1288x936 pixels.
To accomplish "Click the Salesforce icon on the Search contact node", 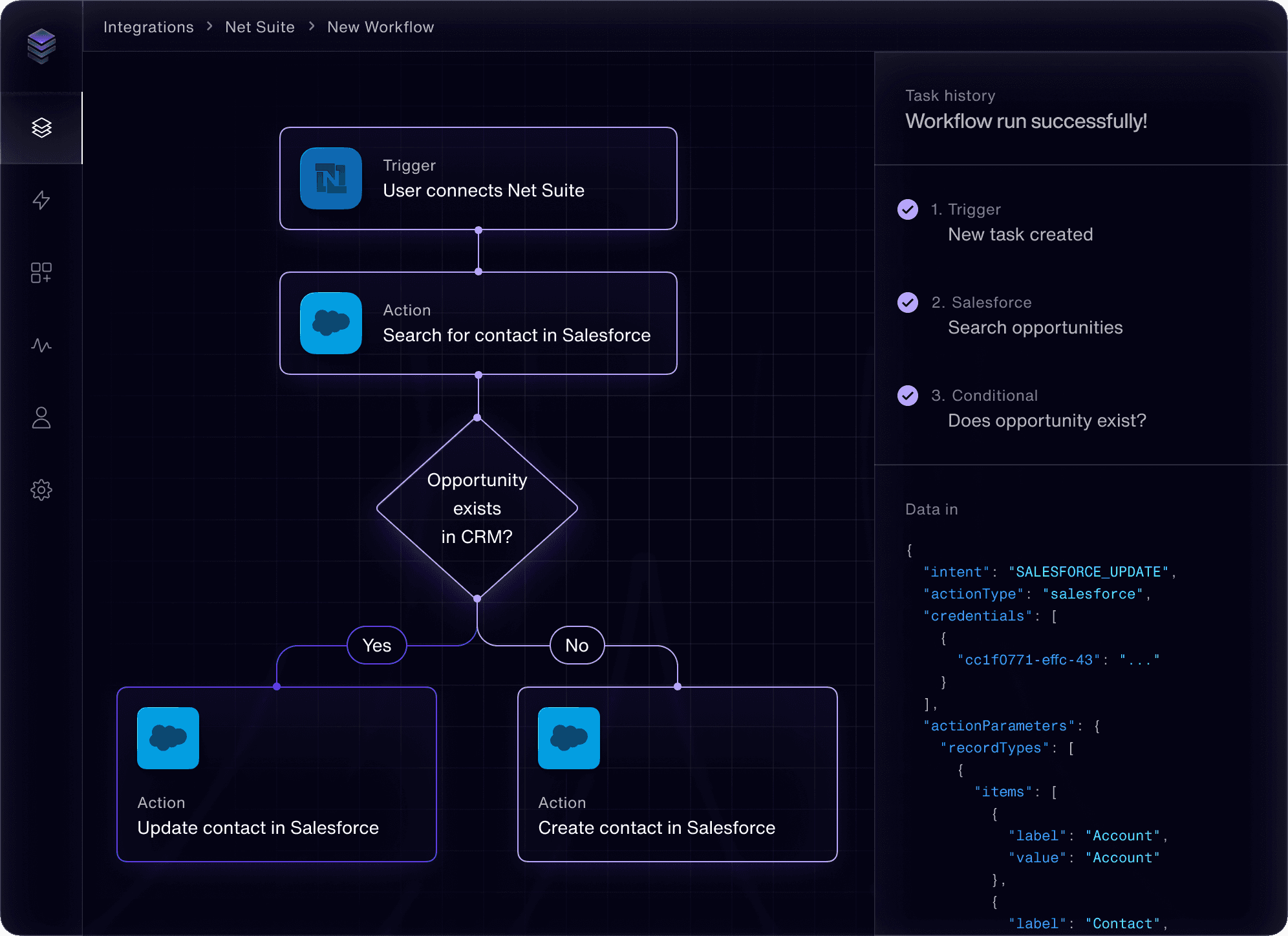I will pos(330,323).
